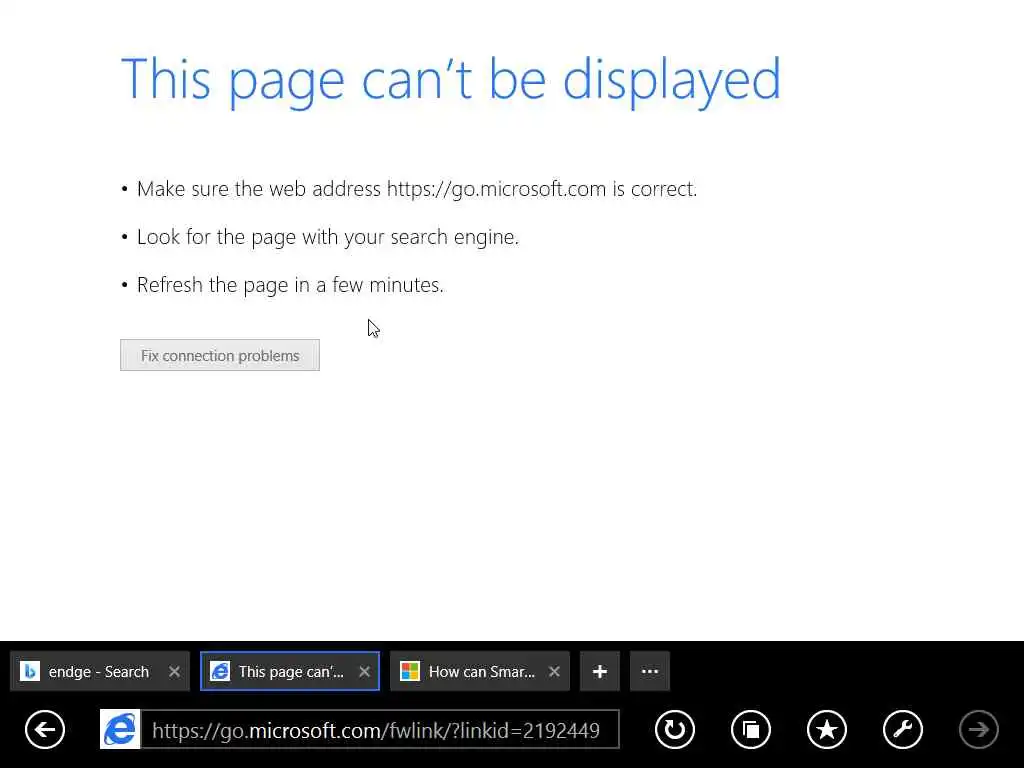Click the Microsoft logo on the Smar... tab
This screenshot has width=1024, height=768.
[x=410, y=671]
